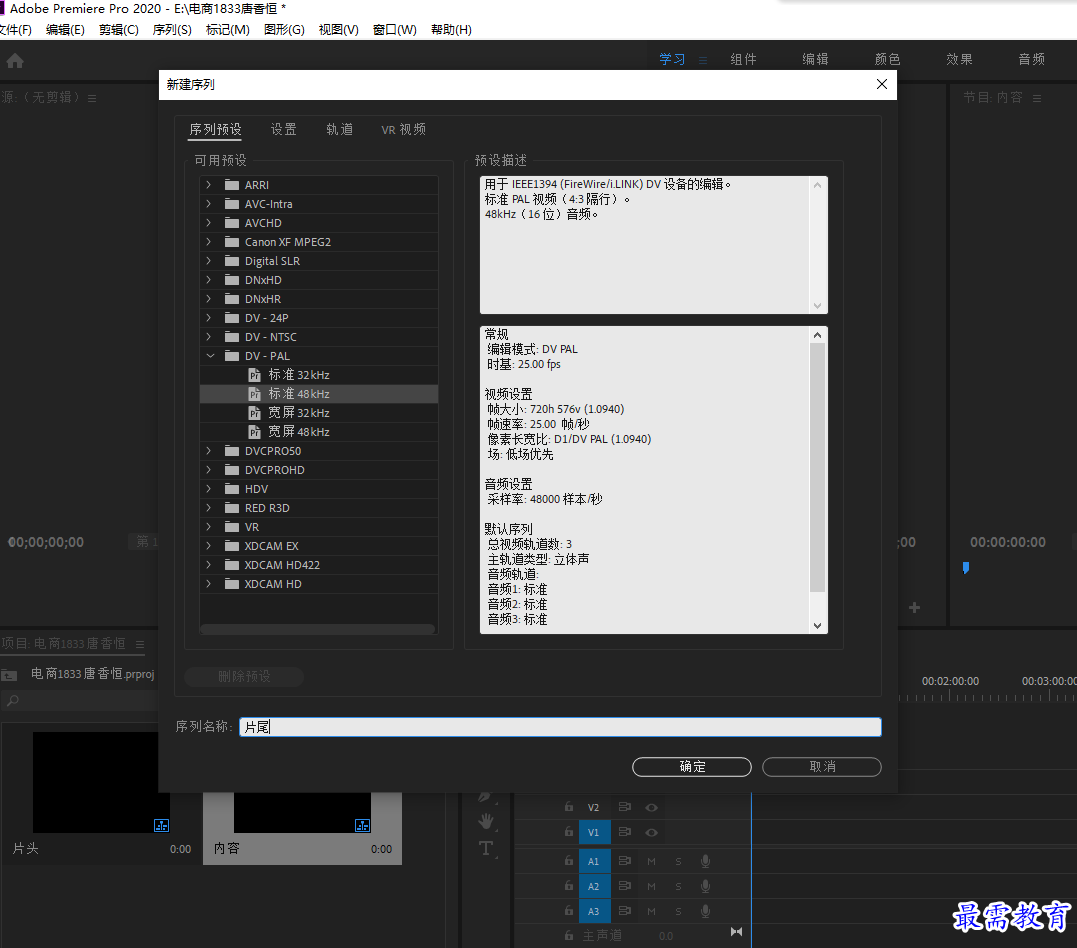Toggle V1 track targeting

coord(593,832)
